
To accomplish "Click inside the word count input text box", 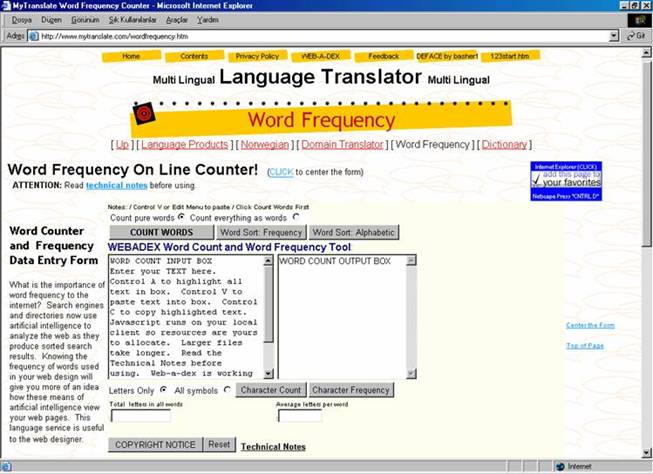I will click(186, 317).
